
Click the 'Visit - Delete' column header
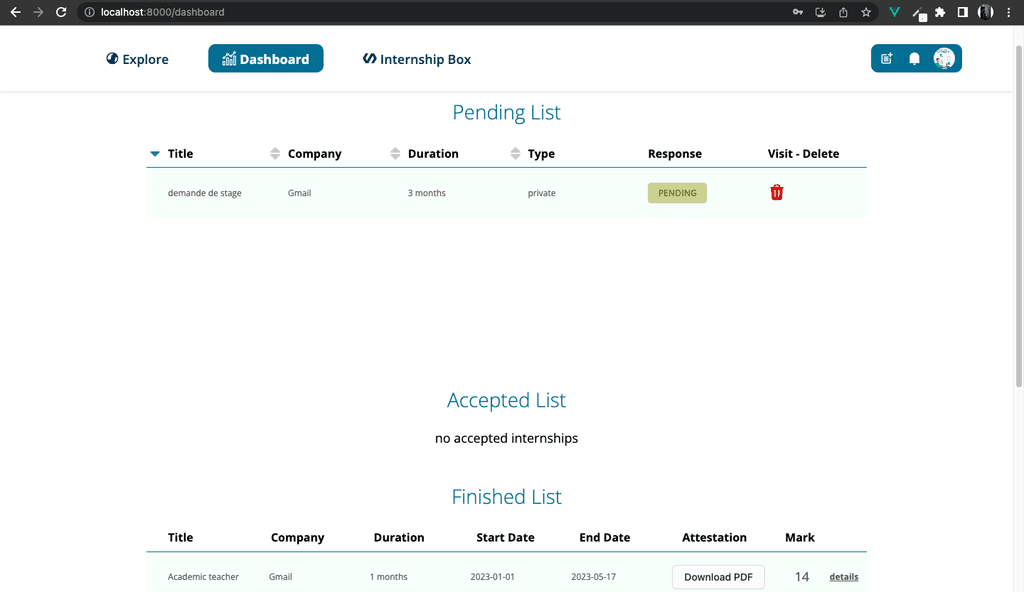click(x=803, y=154)
